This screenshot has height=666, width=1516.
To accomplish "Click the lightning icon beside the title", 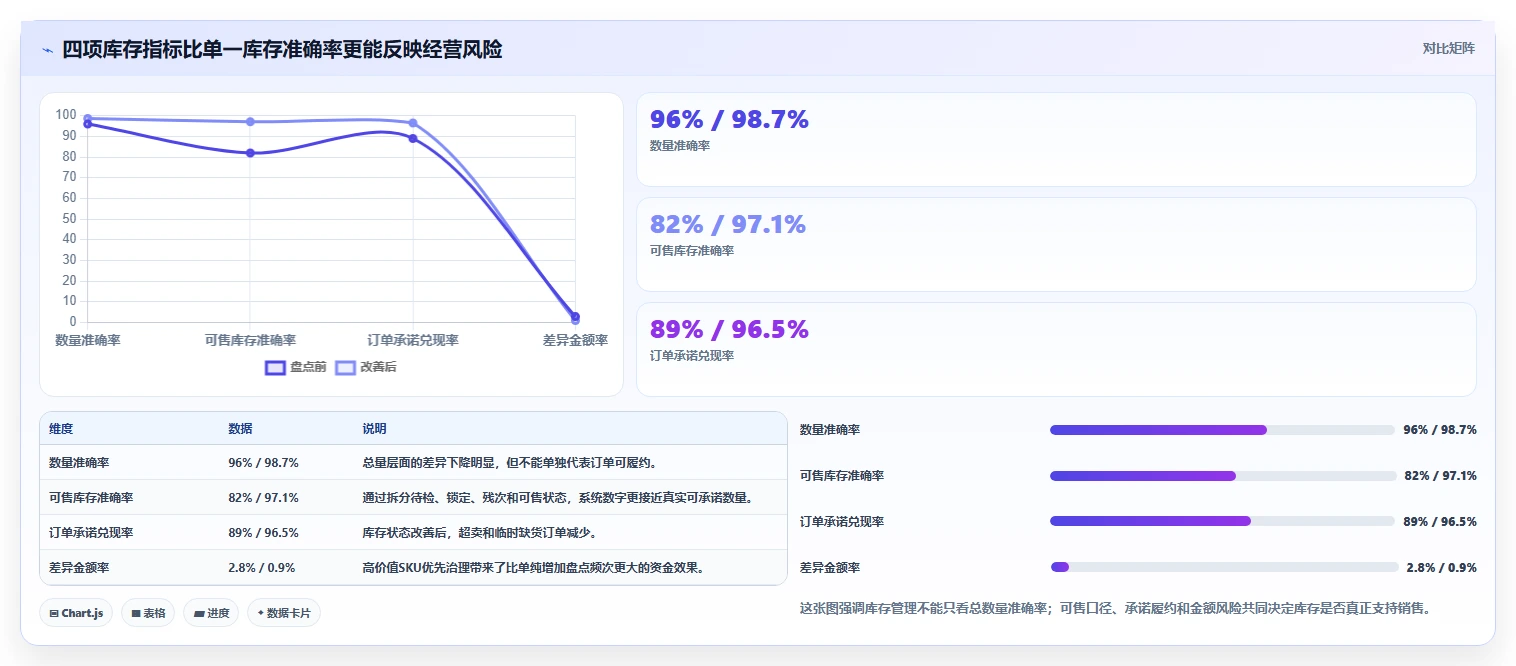I will [x=47, y=50].
